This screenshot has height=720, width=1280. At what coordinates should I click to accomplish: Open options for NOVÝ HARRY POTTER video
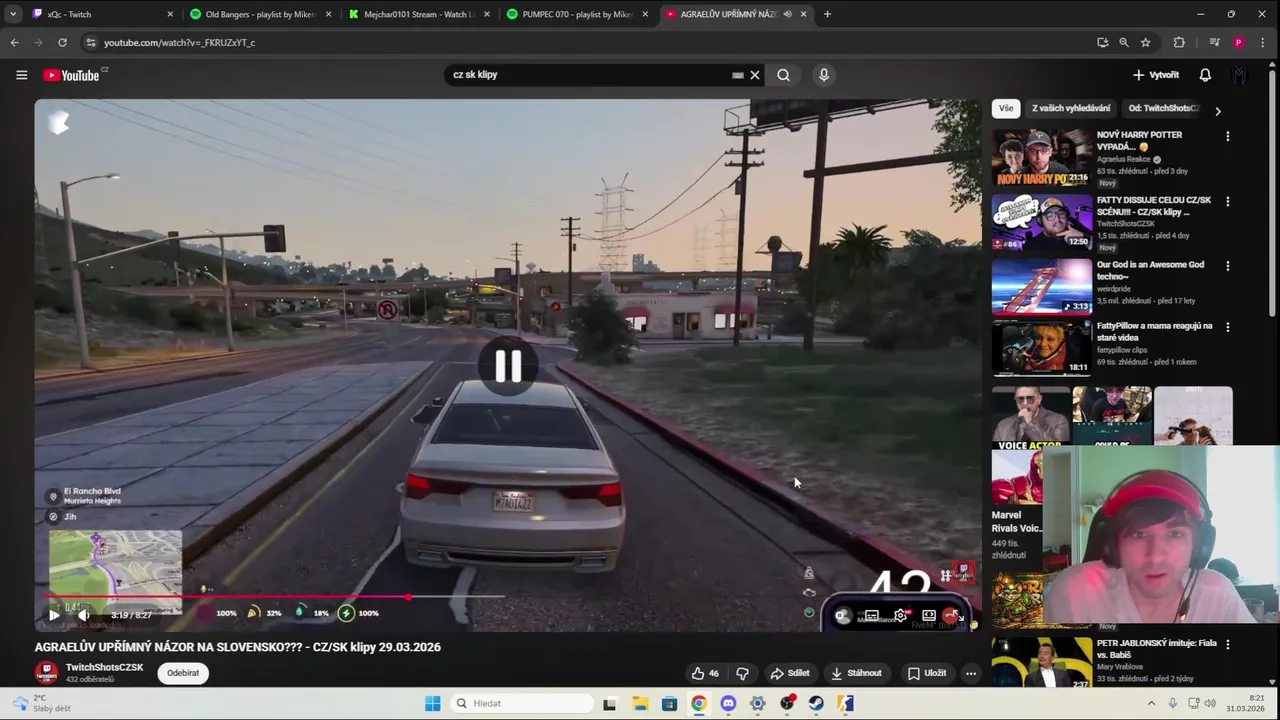(x=1228, y=136)
